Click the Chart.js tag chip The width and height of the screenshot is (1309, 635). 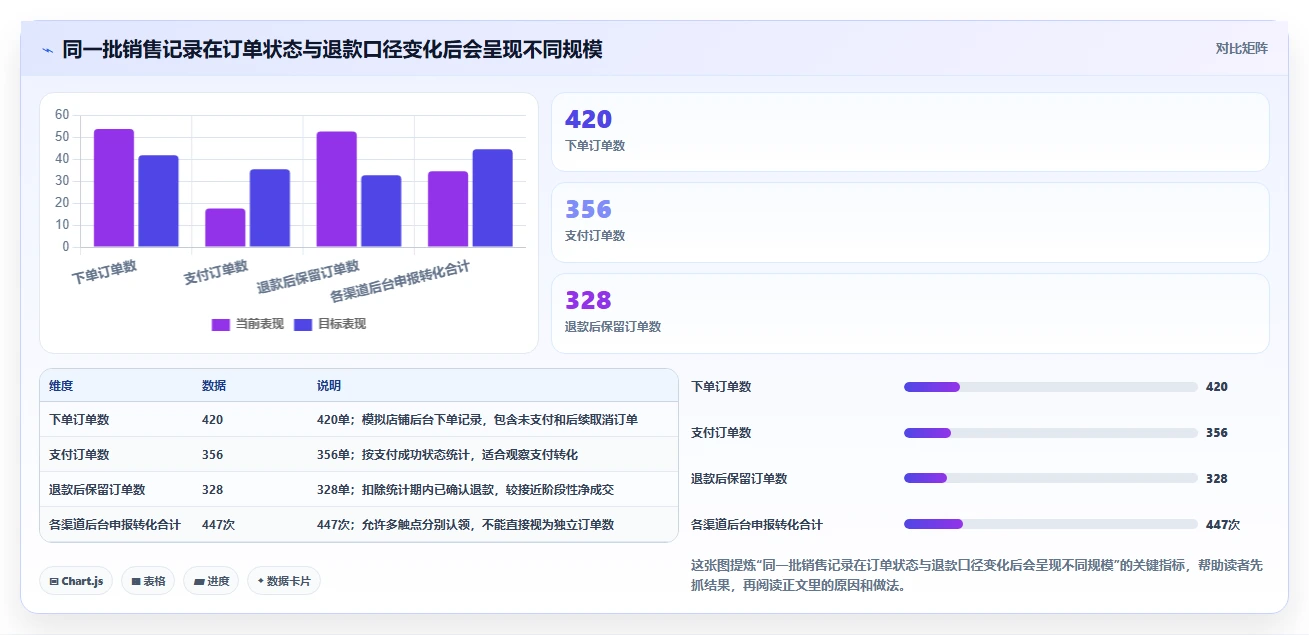76,581
